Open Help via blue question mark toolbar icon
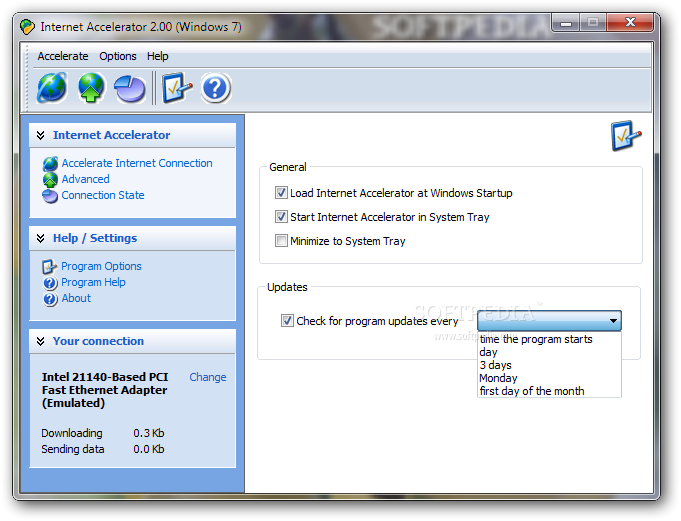The height and width of the screenshot is (521, 681). pos(216,89)
